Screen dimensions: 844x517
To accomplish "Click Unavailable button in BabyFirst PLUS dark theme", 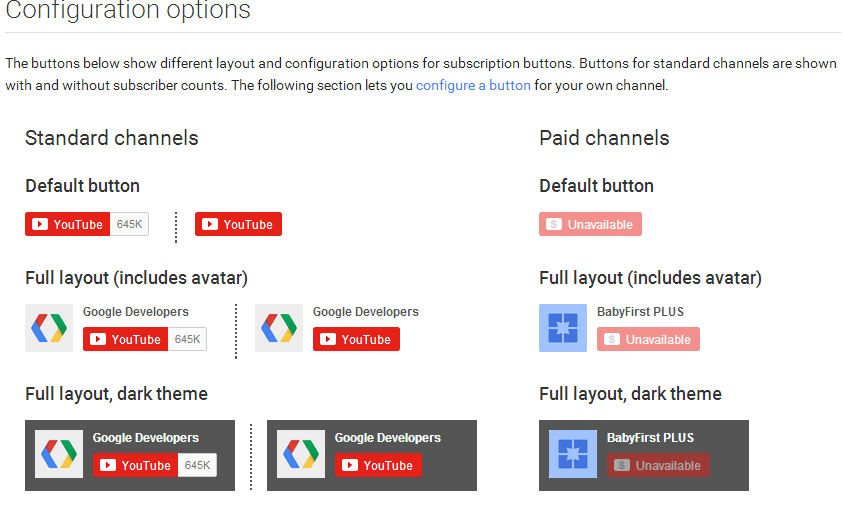I will coord(658,465).
